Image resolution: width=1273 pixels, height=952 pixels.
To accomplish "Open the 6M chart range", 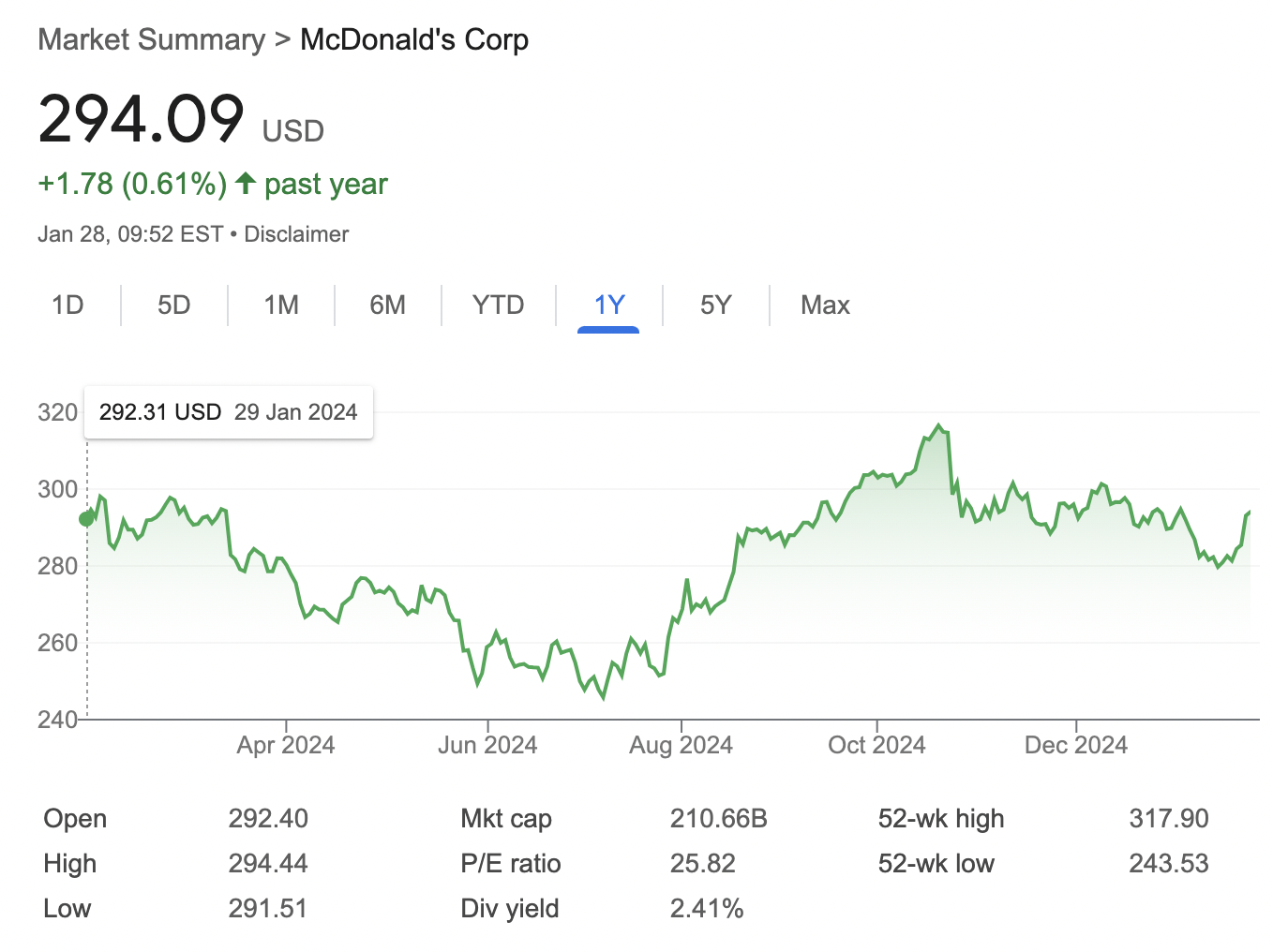I will [387, 305].
